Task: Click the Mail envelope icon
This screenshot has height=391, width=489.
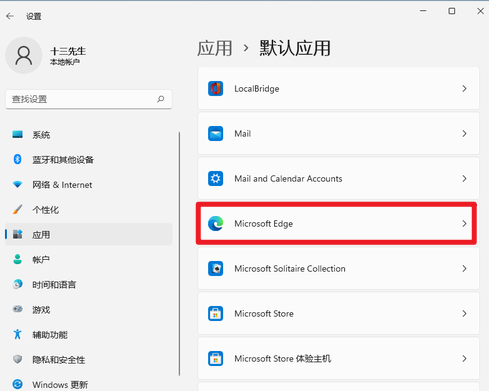Action: tap(215, 134)
